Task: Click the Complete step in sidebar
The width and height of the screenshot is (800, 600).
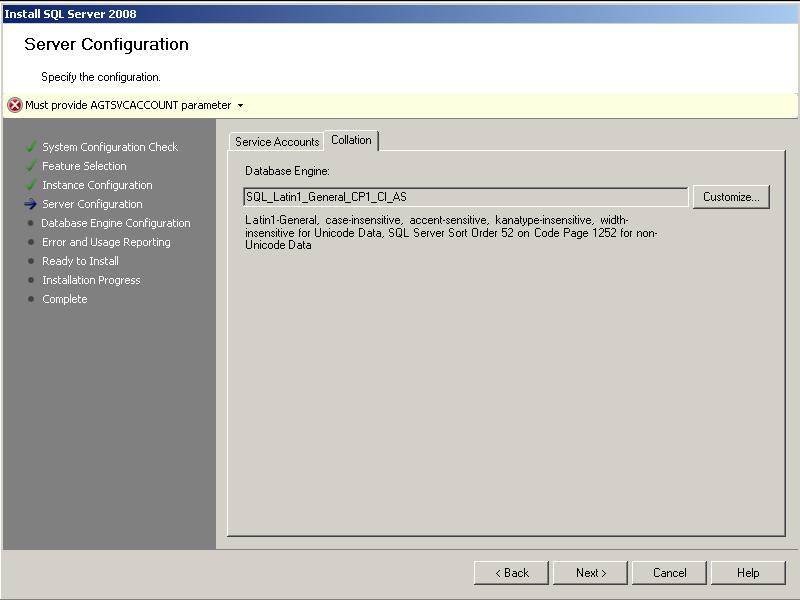Action: pyautogui.click(x=64, y=299)
